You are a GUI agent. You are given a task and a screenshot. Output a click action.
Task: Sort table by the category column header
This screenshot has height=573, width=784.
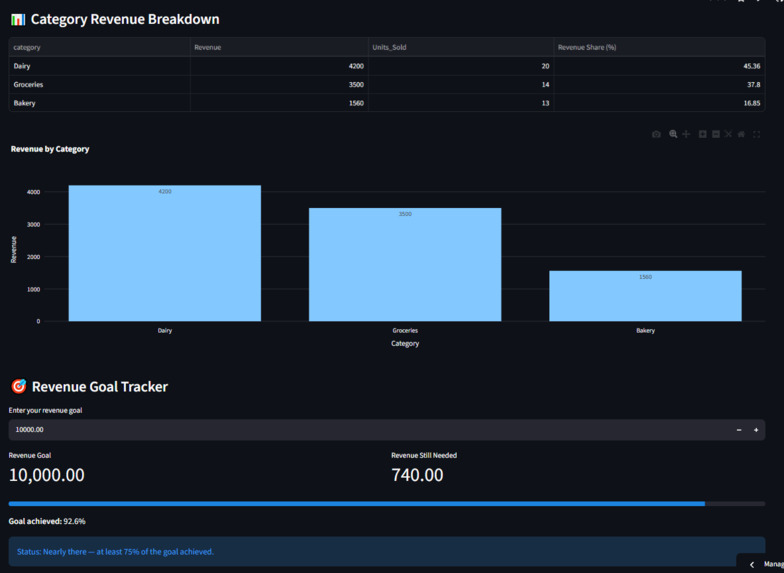(x=100, y=48)
